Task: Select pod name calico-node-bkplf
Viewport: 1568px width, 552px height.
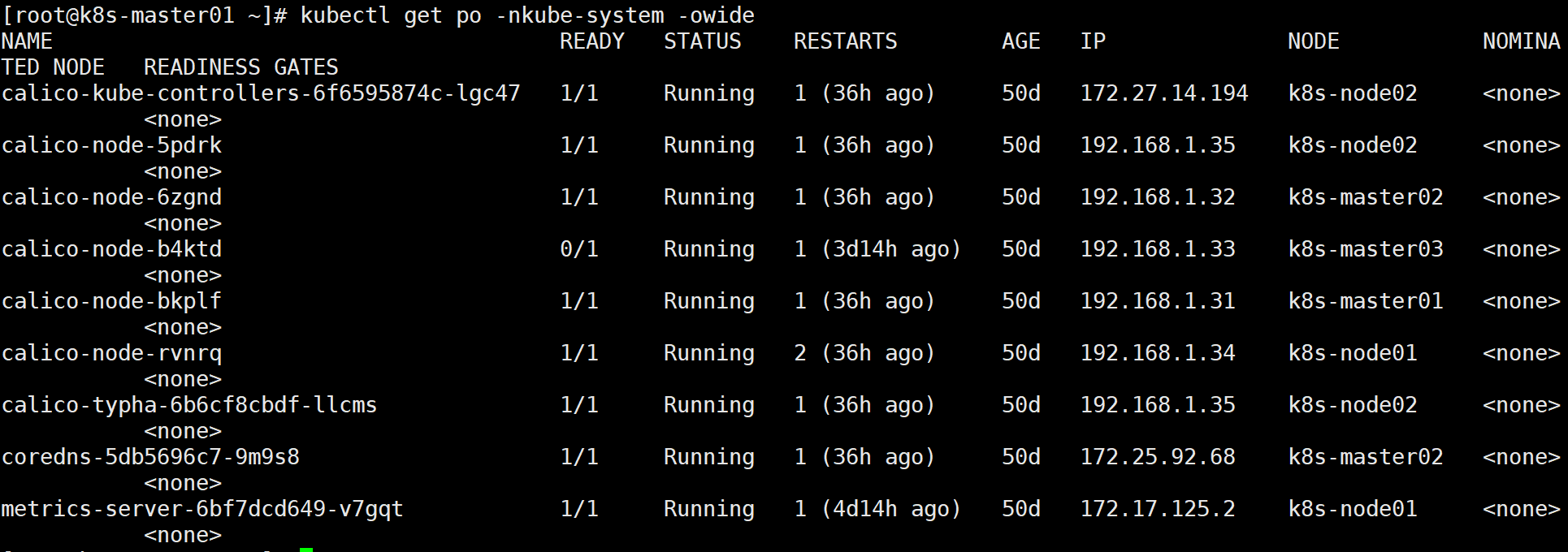Action: 111,301
